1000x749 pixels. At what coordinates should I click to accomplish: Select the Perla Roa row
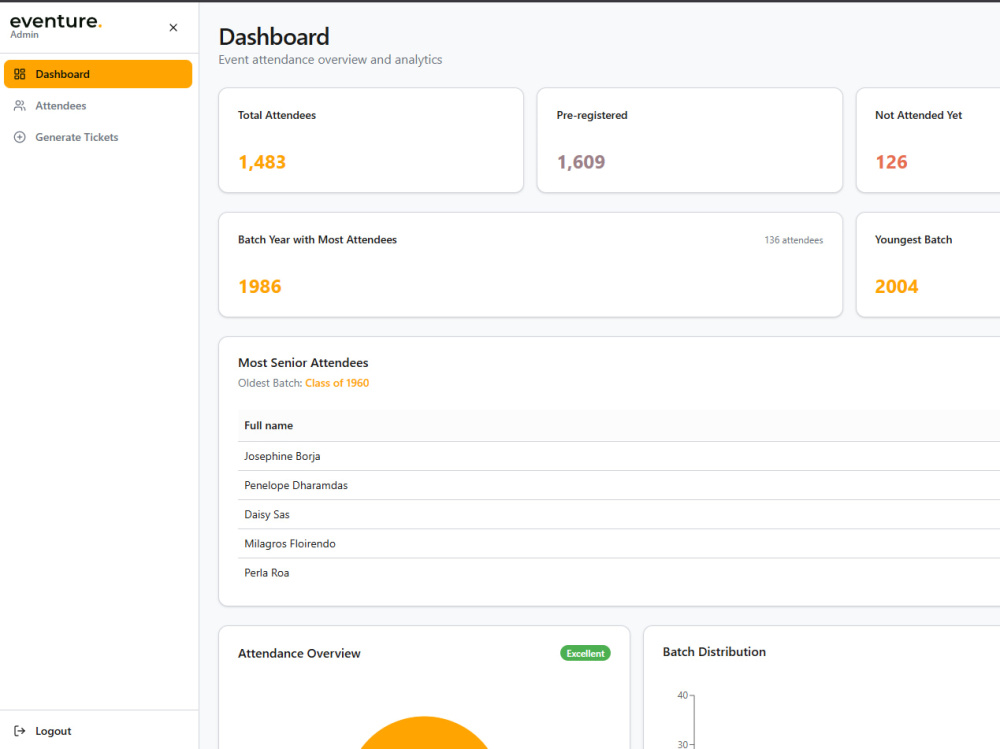619,573
